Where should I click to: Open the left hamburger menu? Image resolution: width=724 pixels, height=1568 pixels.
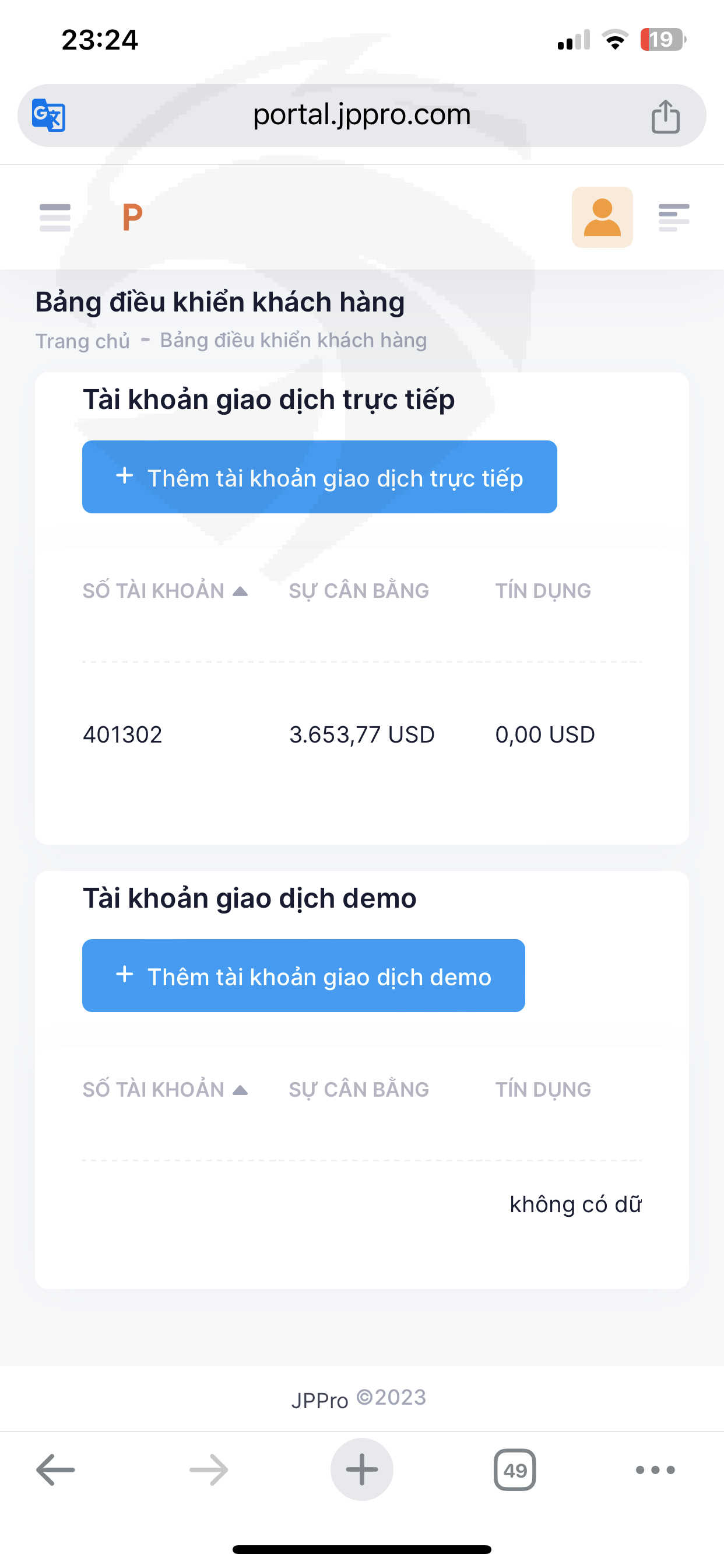[55, 218]
